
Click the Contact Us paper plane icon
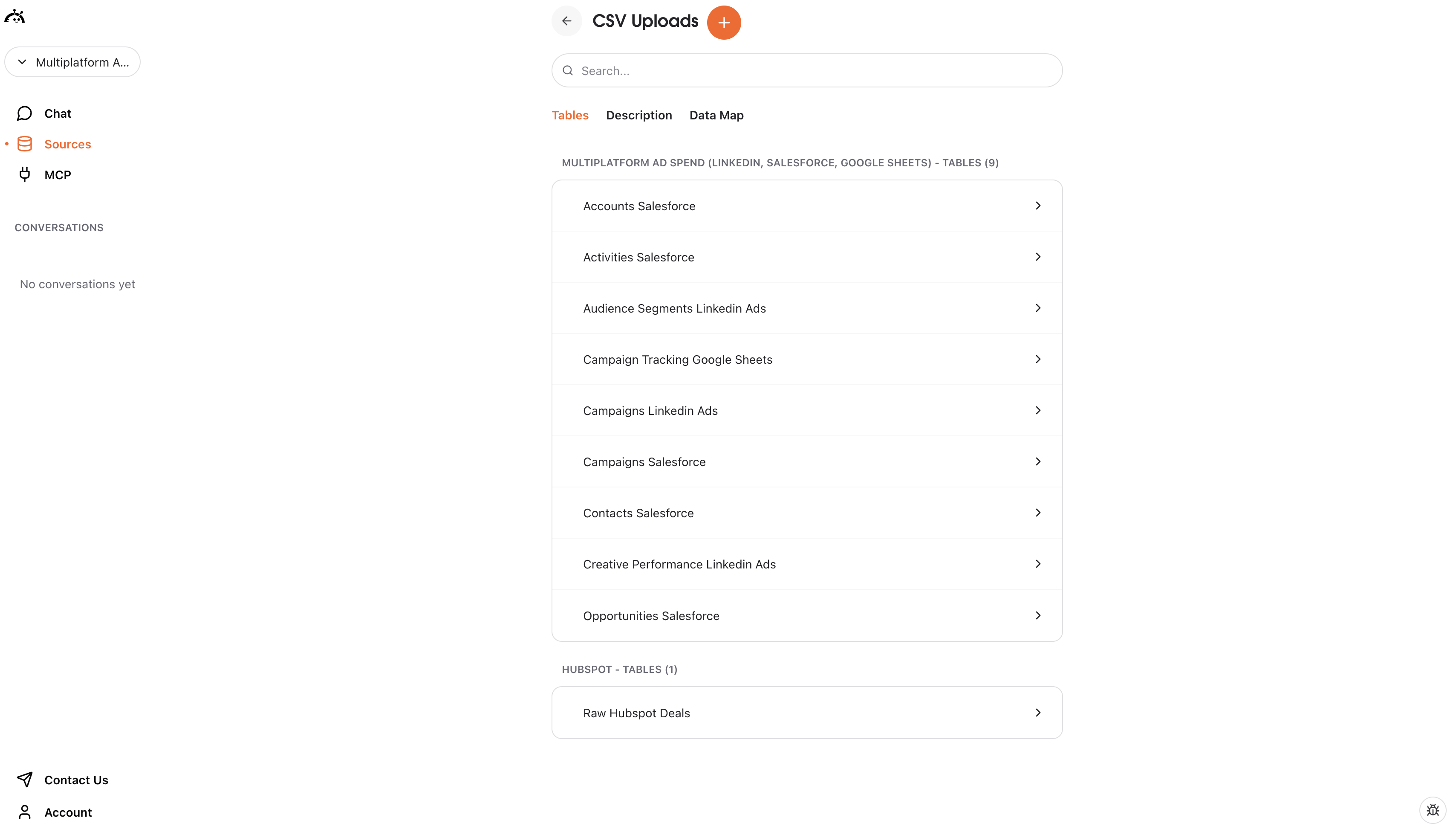(25, 780)
